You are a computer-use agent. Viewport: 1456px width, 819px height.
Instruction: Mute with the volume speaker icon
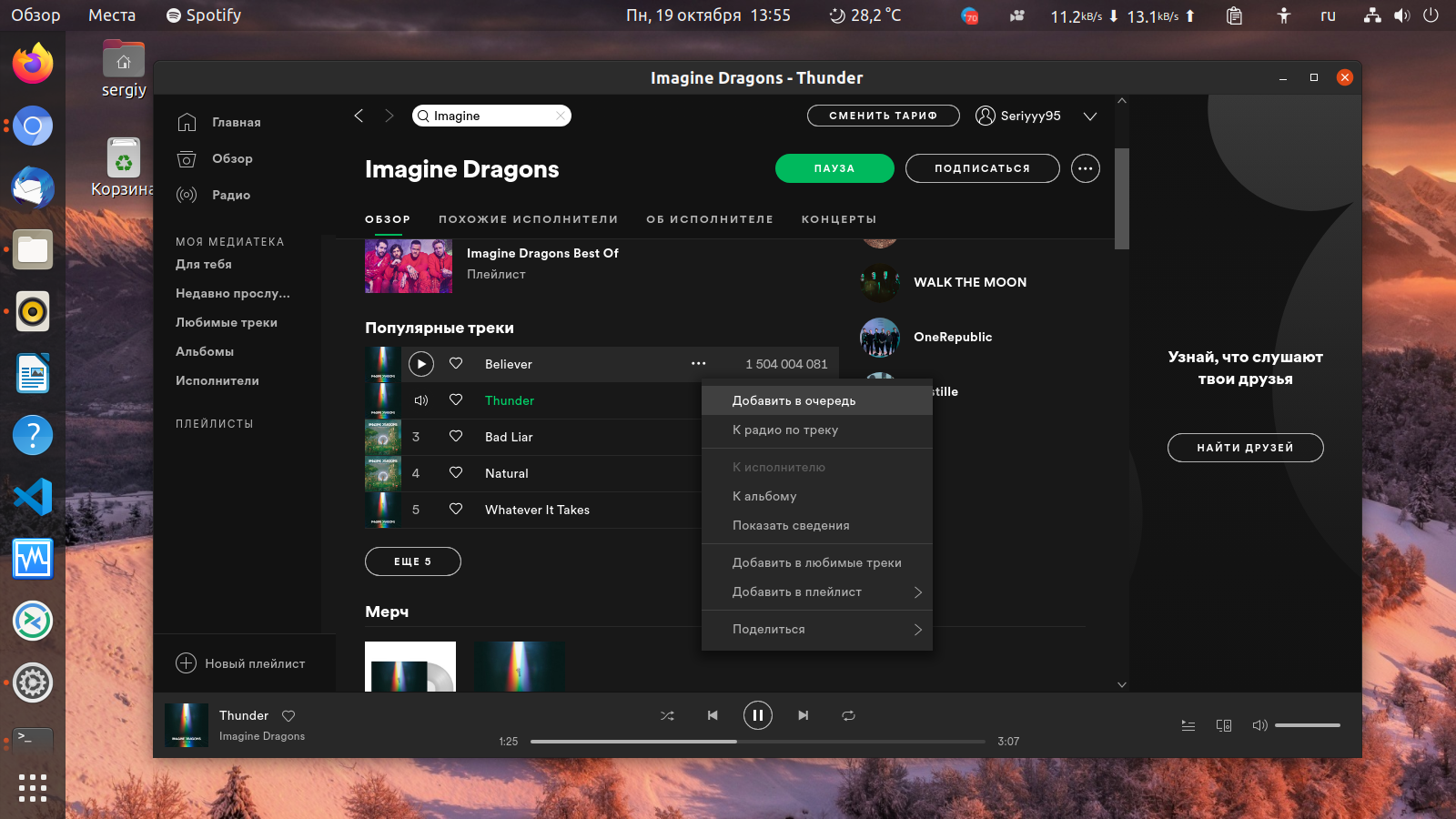(1259, 725)
